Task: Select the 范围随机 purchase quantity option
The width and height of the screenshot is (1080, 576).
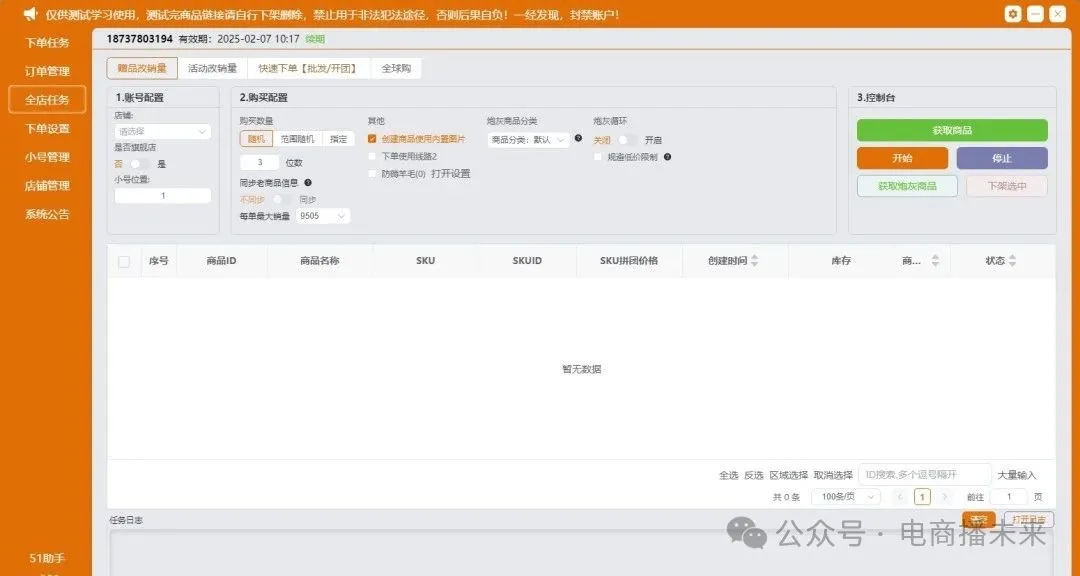Action: pyautogui.click(x=297, y=139)
